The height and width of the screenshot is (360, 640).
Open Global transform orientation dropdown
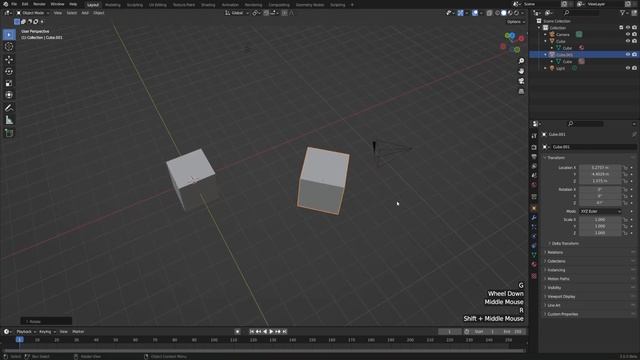tap(237, 13)
